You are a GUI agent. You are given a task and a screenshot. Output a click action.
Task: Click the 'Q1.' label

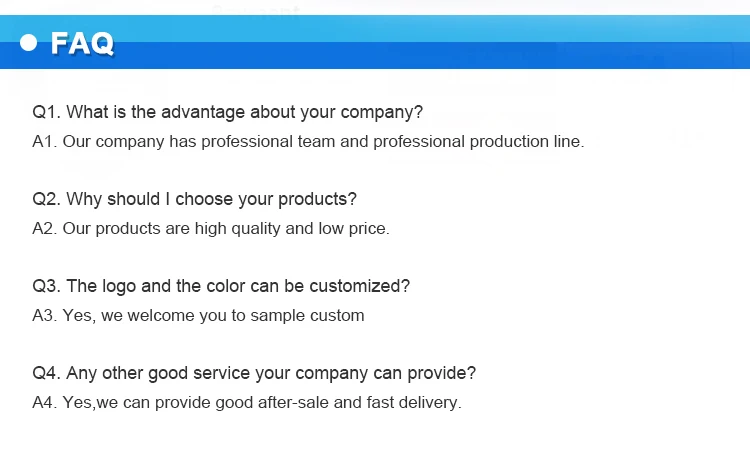(46, 111)
